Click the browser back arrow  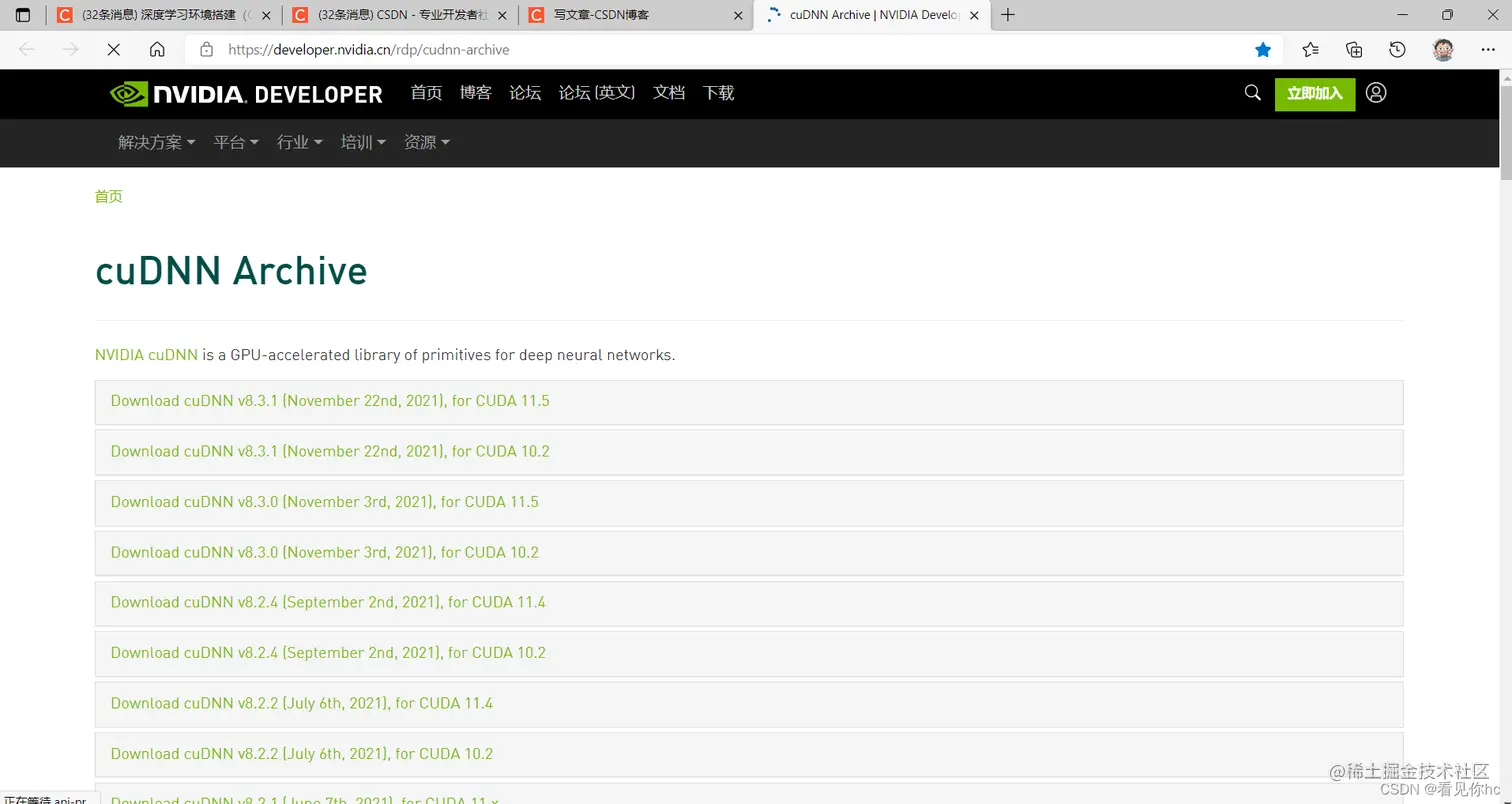tap(27, 49)
